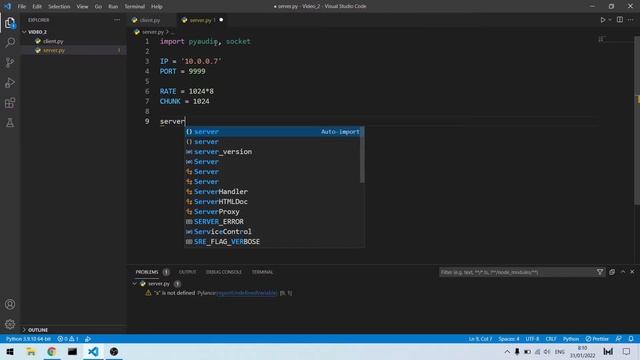This screenshot has width=640, height=360.
Task: Change the CRLF line ending
Action: (x=551, y=339)
